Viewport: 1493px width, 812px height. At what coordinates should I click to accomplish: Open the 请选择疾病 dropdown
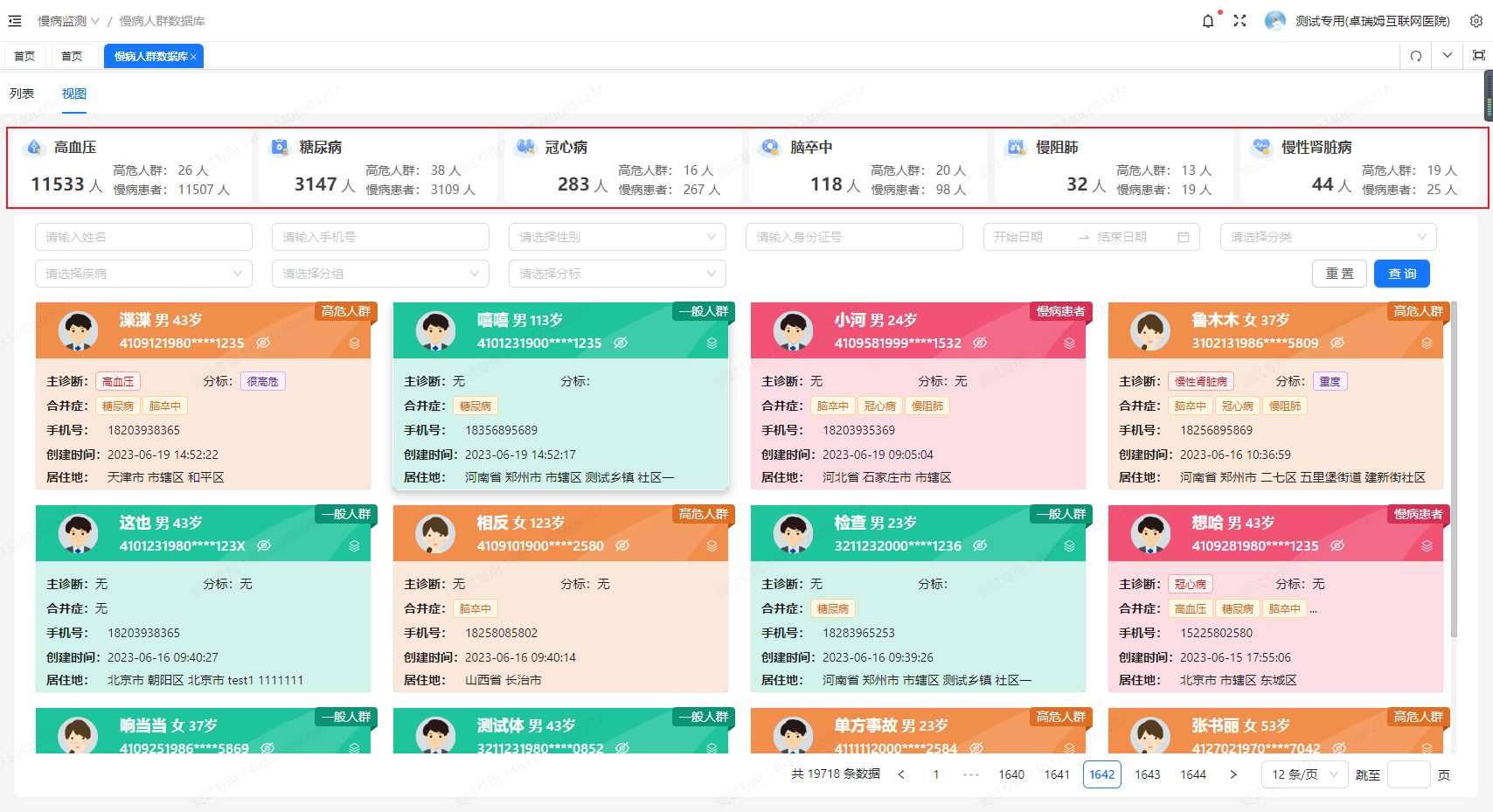(x=143, y=274)
